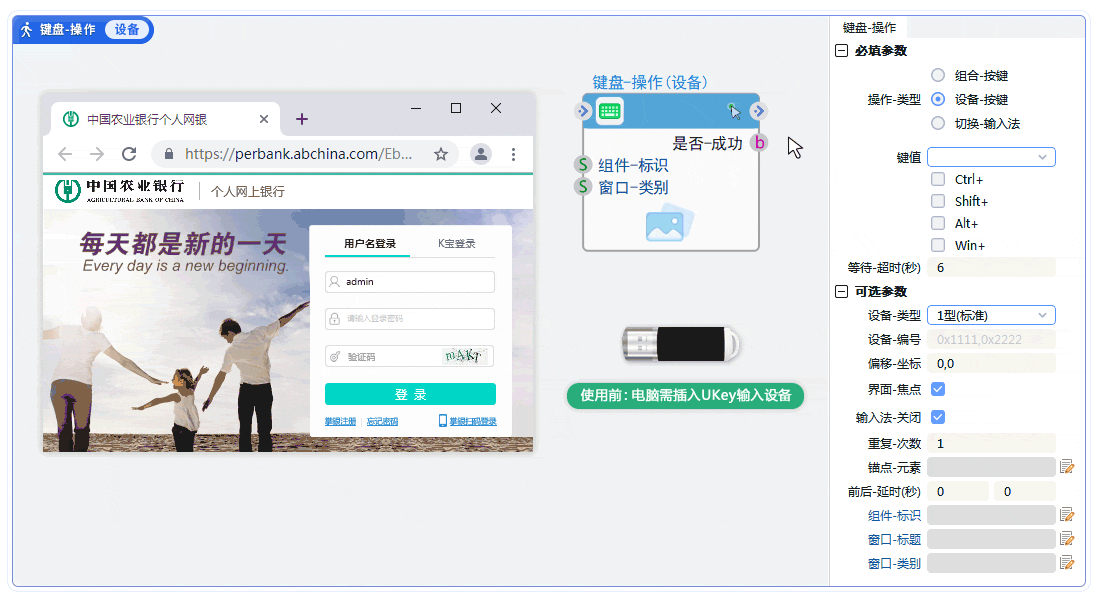Click the image placeholder icon in the node

(669, 223)
